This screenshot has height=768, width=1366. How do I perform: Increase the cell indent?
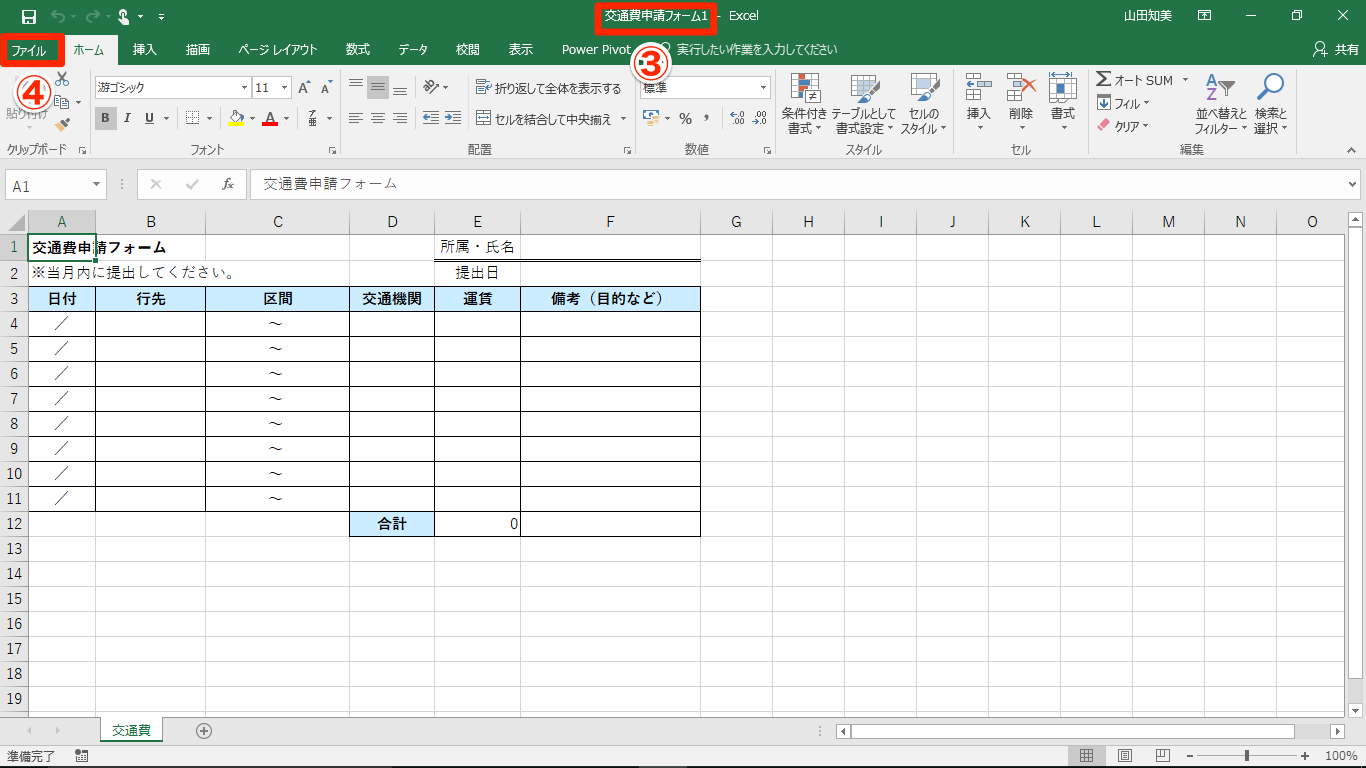[x=455, y=118]
